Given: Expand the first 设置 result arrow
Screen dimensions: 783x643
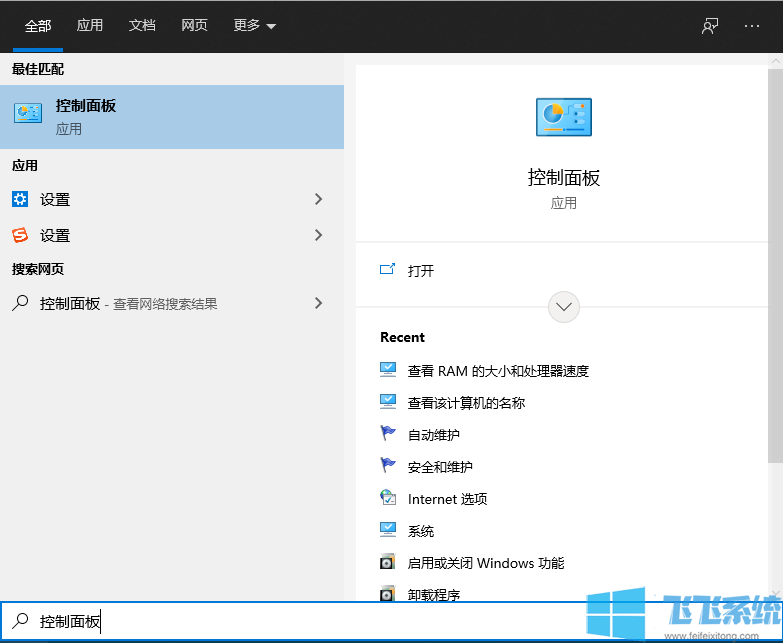Looking at the screenshot, I should [x=319, y=199].
